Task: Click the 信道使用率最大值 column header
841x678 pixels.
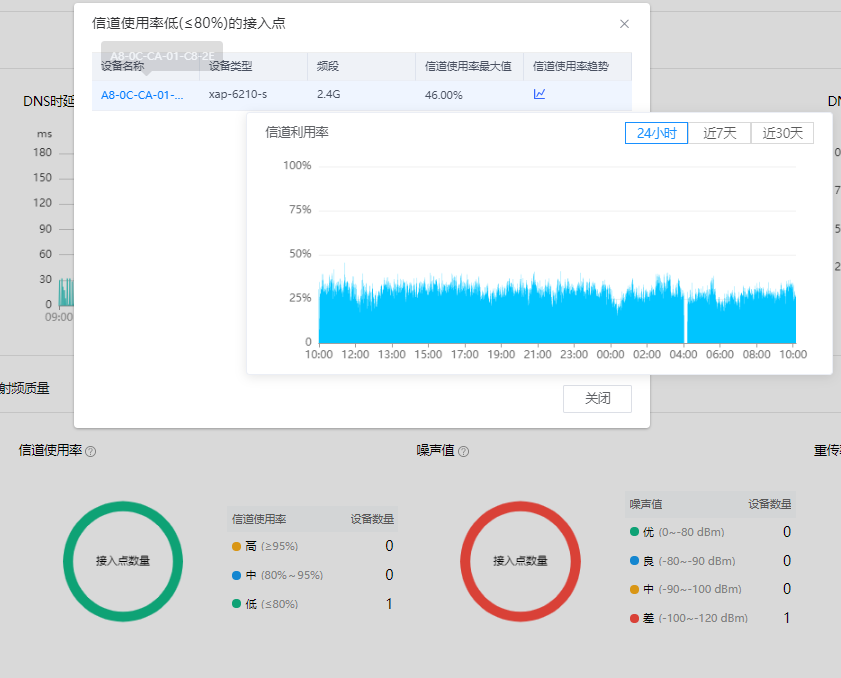Action: pyautogui.click(x=468, y=66)
